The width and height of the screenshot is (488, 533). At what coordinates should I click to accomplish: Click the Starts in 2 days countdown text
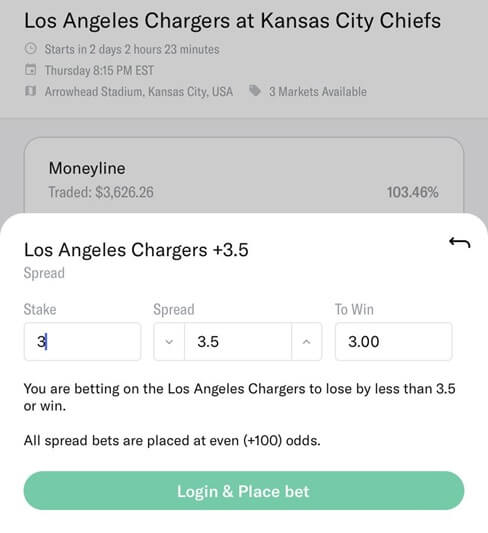pos(132,49)
